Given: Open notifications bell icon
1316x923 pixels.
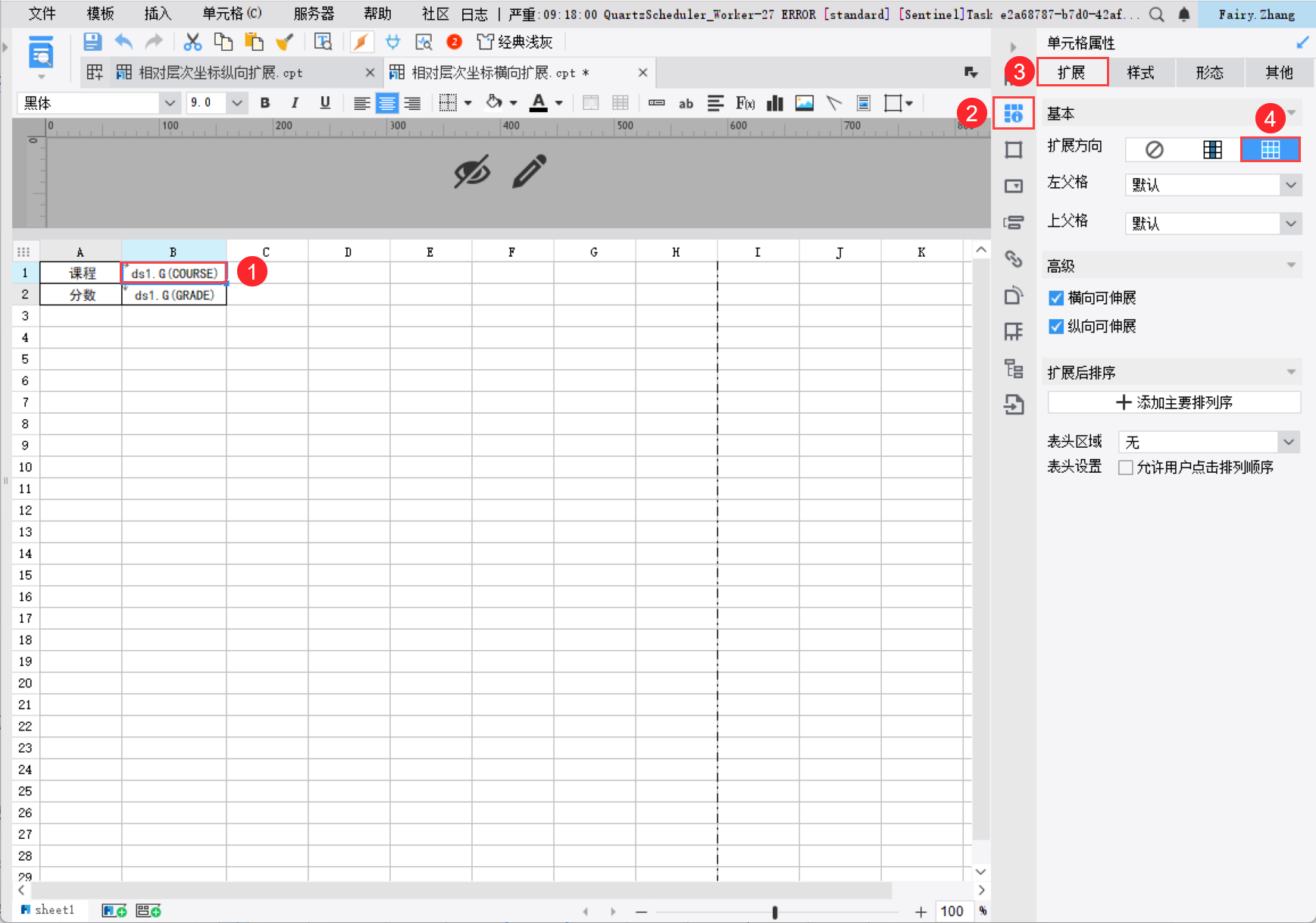Looking at the screenshot, I should (1184, 14).
